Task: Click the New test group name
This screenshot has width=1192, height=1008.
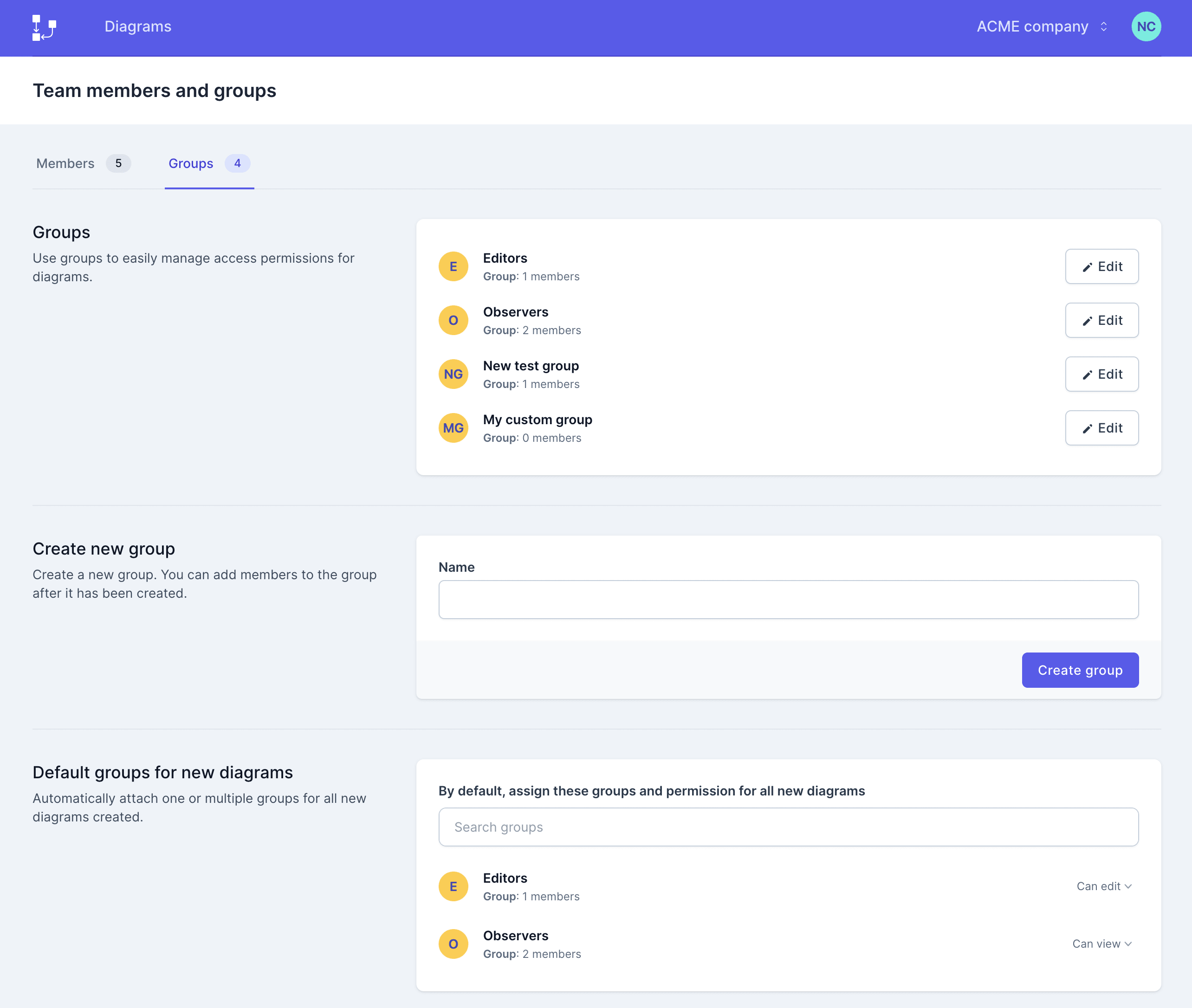Action: tap(531, 366)
